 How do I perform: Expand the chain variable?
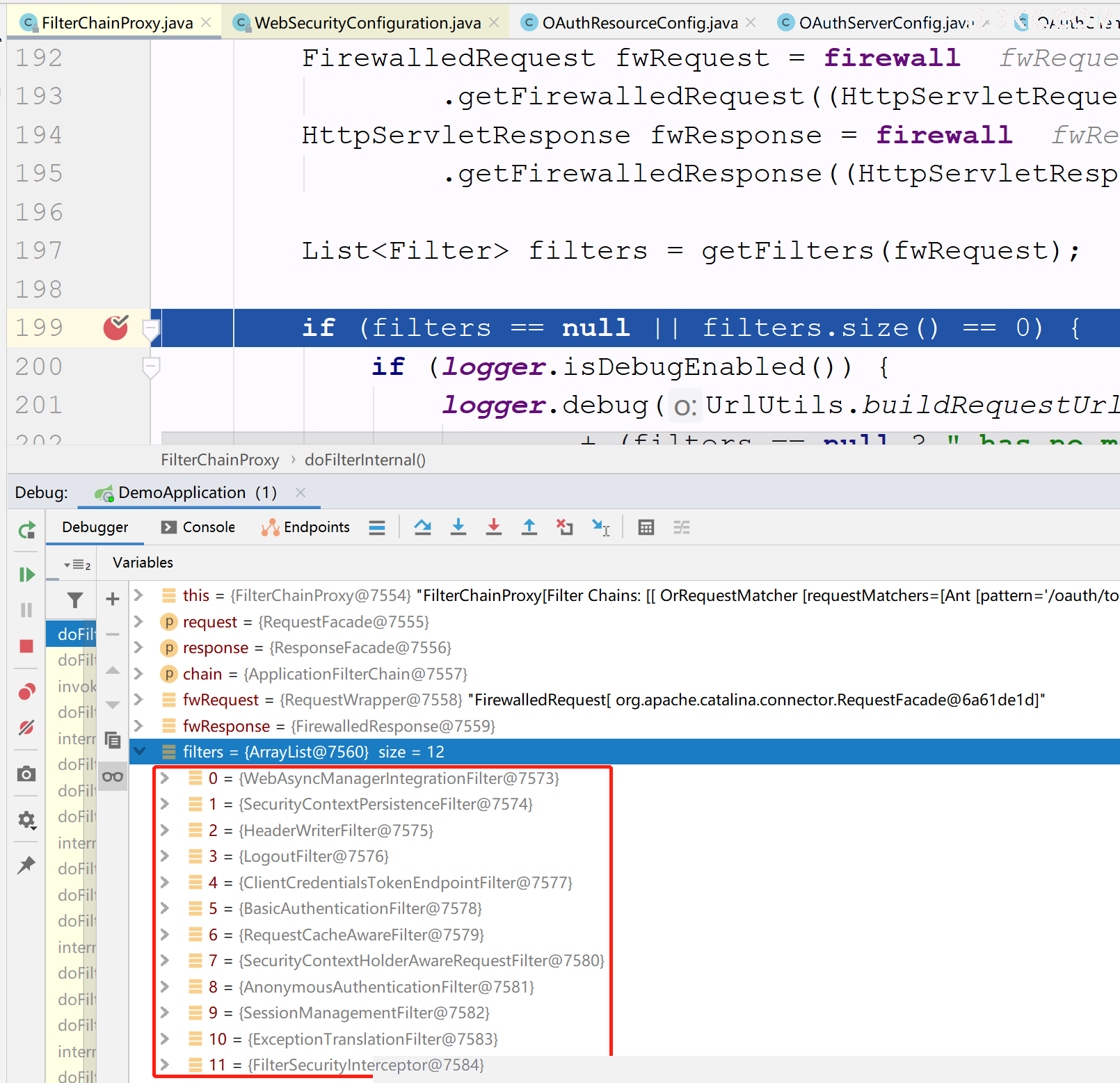click(138, 673)
